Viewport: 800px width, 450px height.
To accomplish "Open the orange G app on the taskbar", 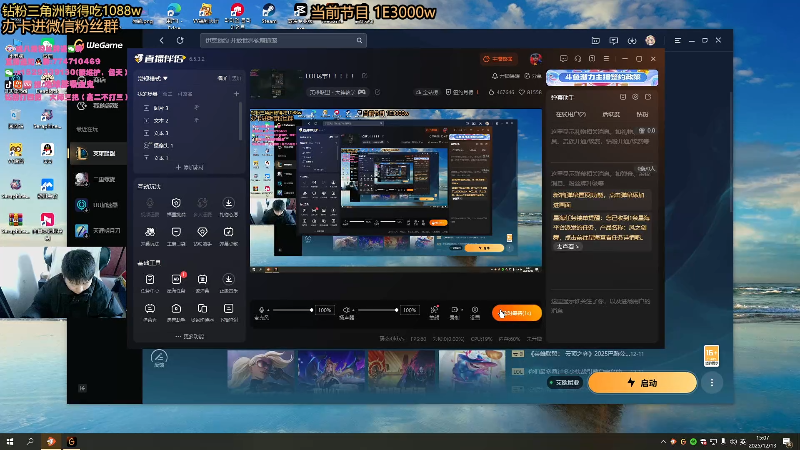I will pyautogui.click(x=71, y=441).
